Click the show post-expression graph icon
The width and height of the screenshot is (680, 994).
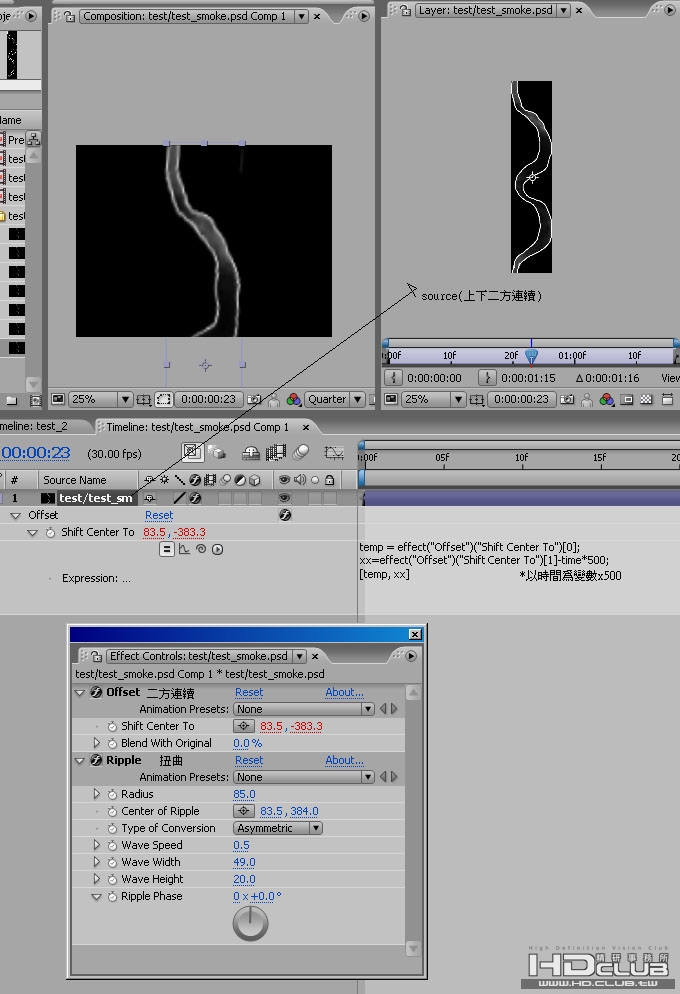click(x=184, y=549)
